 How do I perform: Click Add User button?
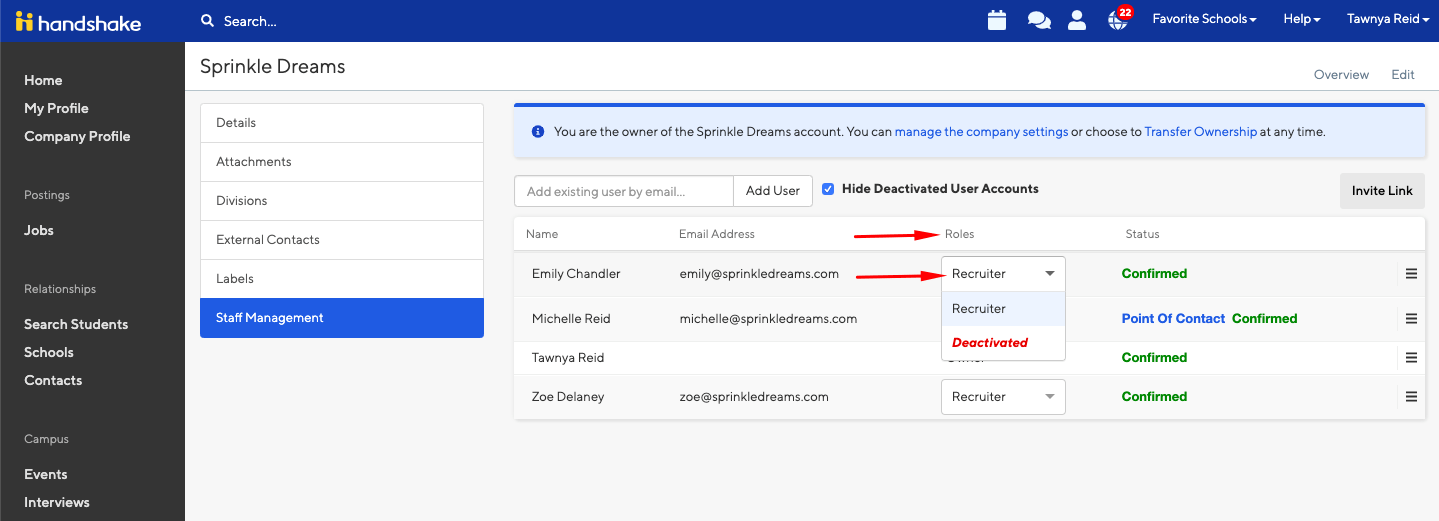773,190
